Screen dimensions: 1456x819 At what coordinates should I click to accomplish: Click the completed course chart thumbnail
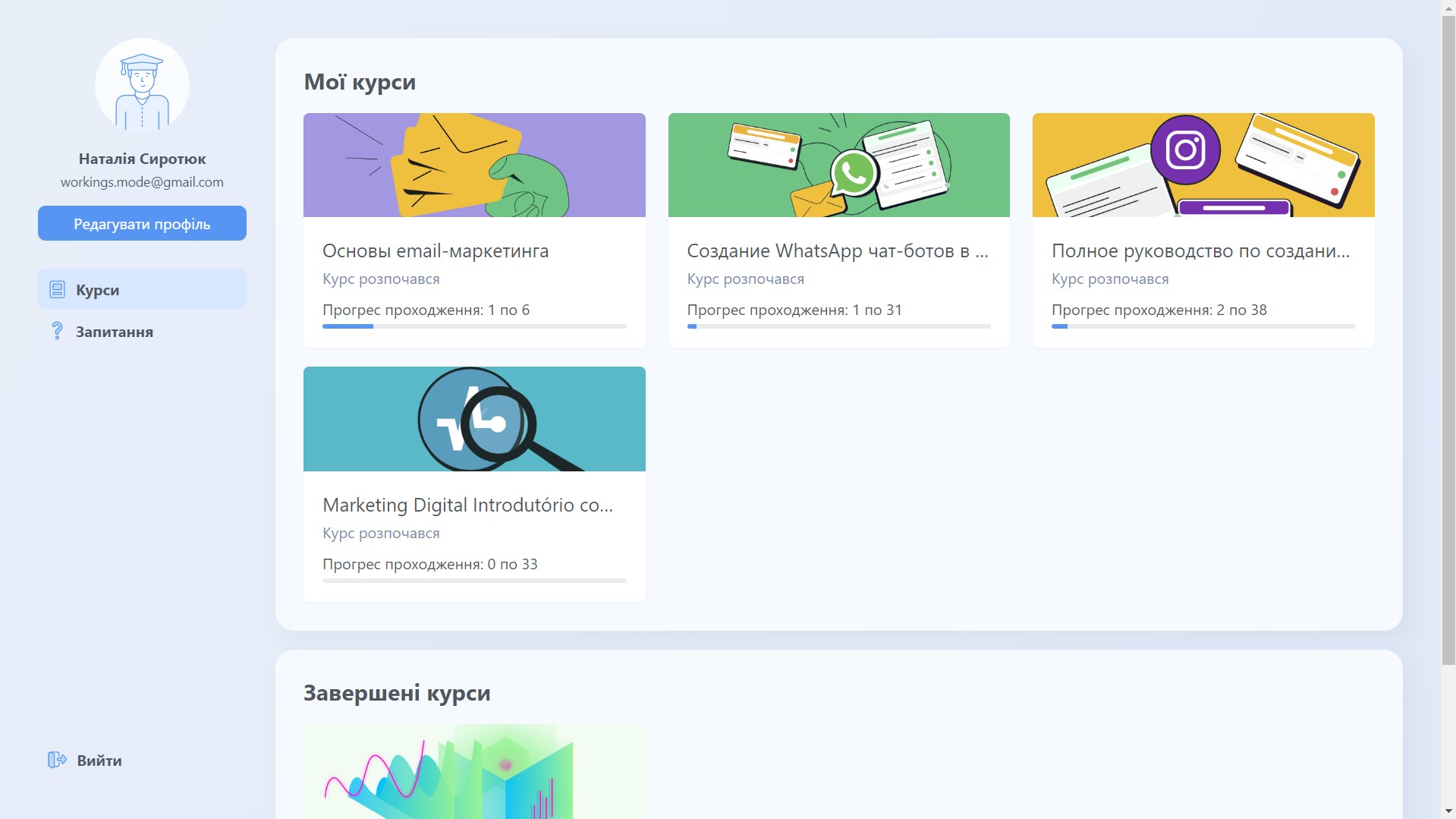coord(474,771)
